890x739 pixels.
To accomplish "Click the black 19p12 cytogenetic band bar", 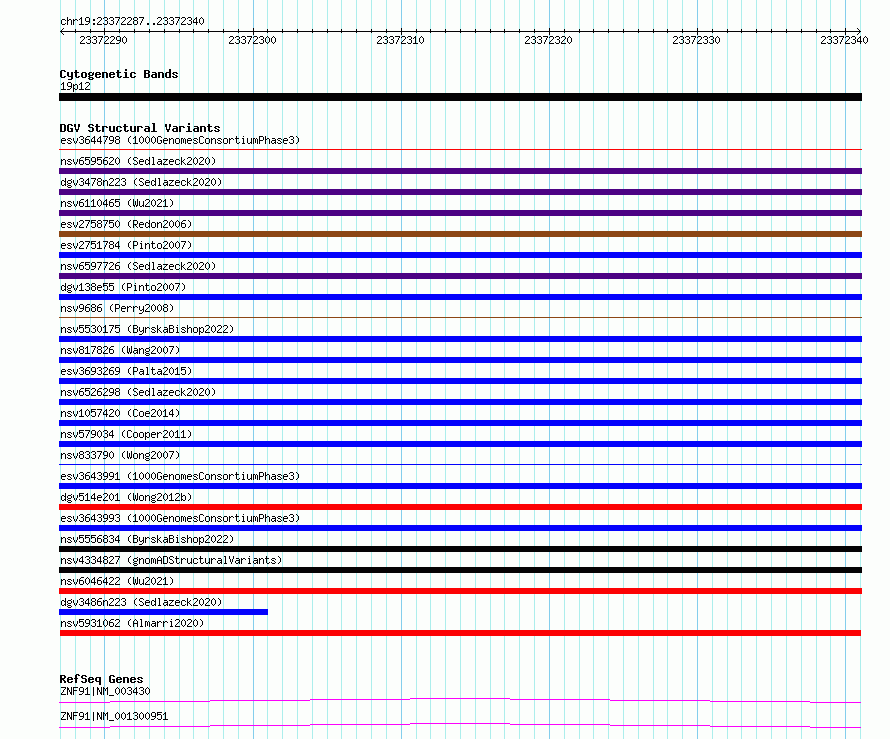I will coord(460,97).
